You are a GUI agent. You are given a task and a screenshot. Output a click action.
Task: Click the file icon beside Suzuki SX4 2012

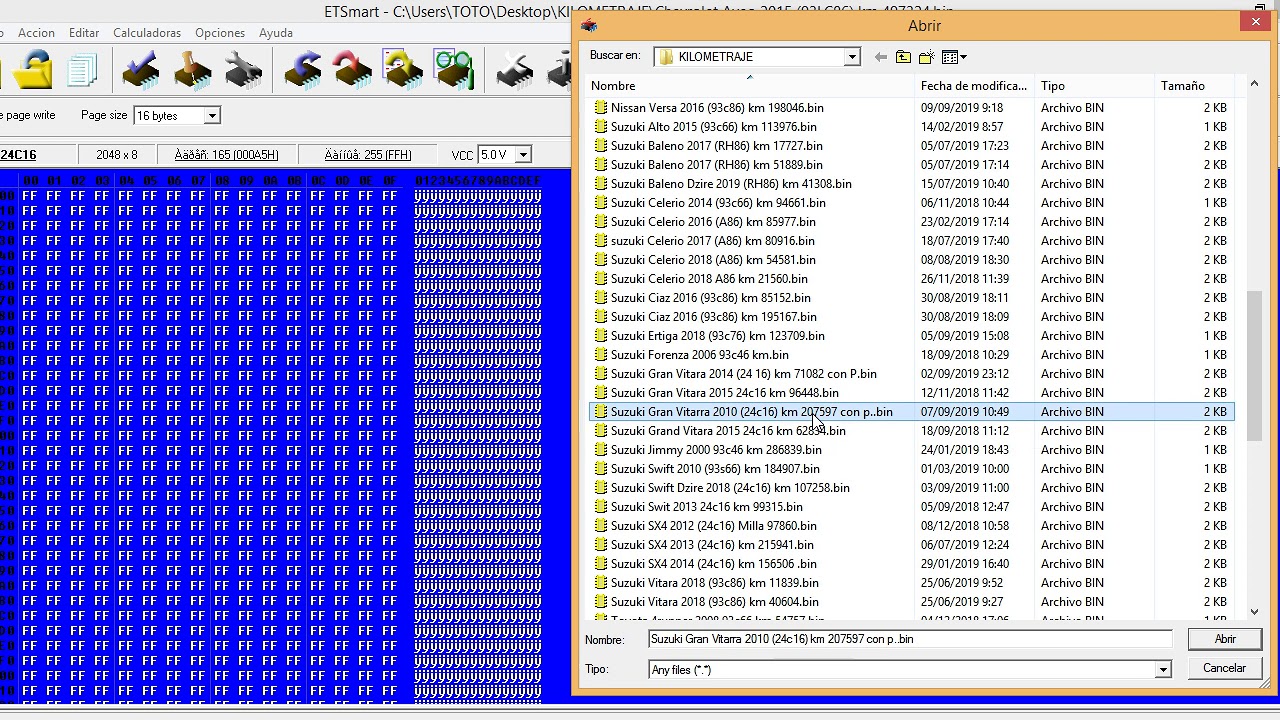[x=600, y=525]
